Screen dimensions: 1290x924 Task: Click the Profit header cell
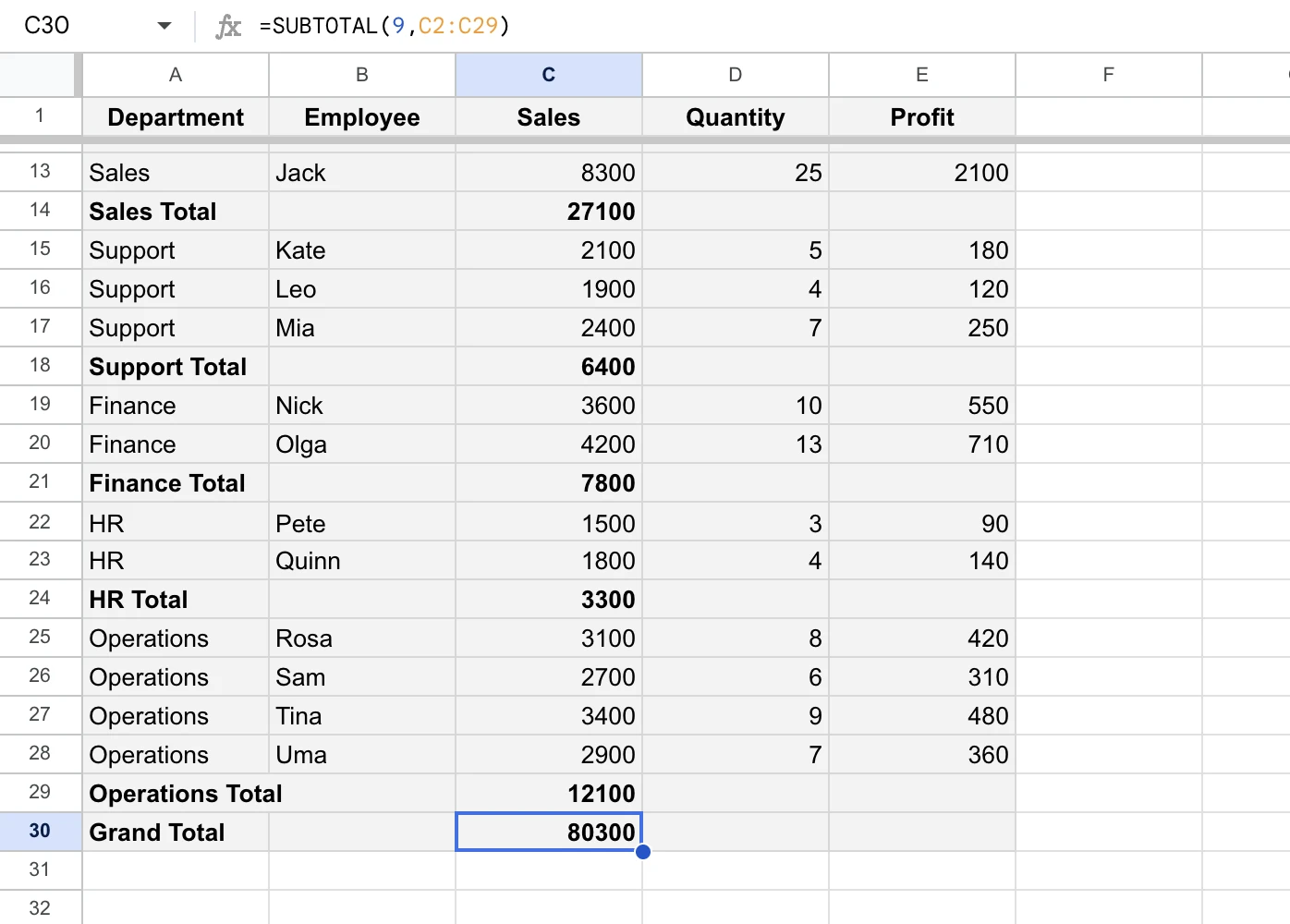click(922, 117)
